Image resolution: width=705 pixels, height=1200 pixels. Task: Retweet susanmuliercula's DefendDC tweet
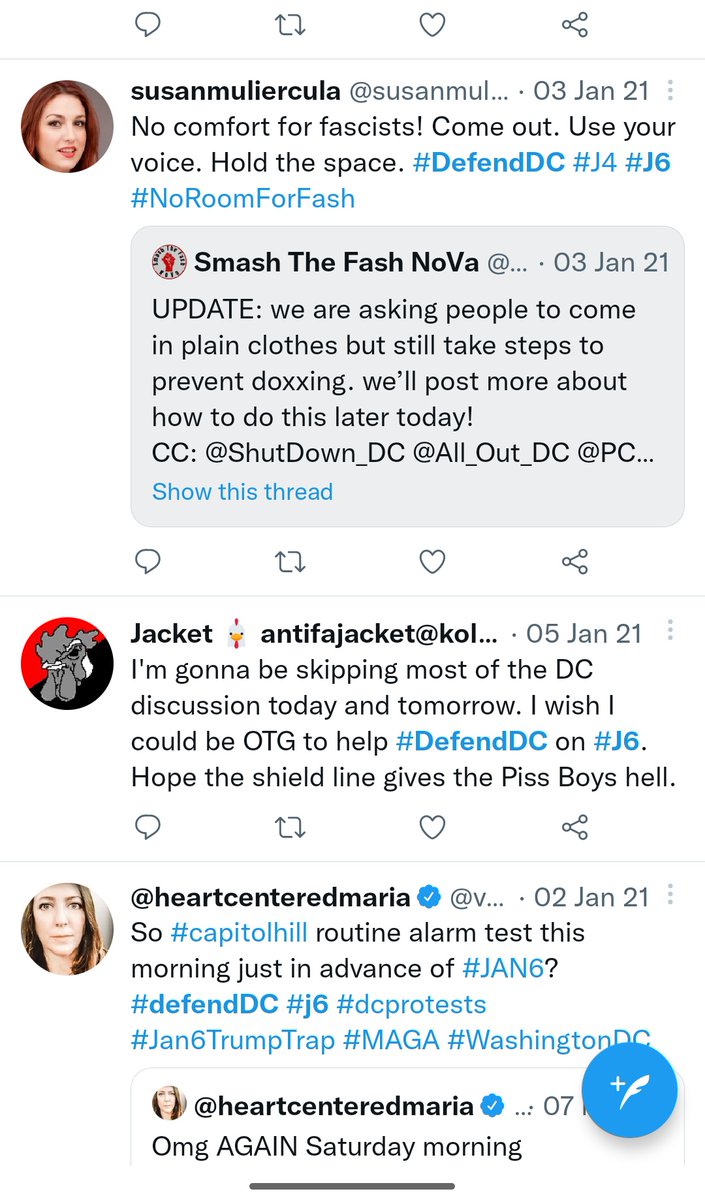click(290, 563)
